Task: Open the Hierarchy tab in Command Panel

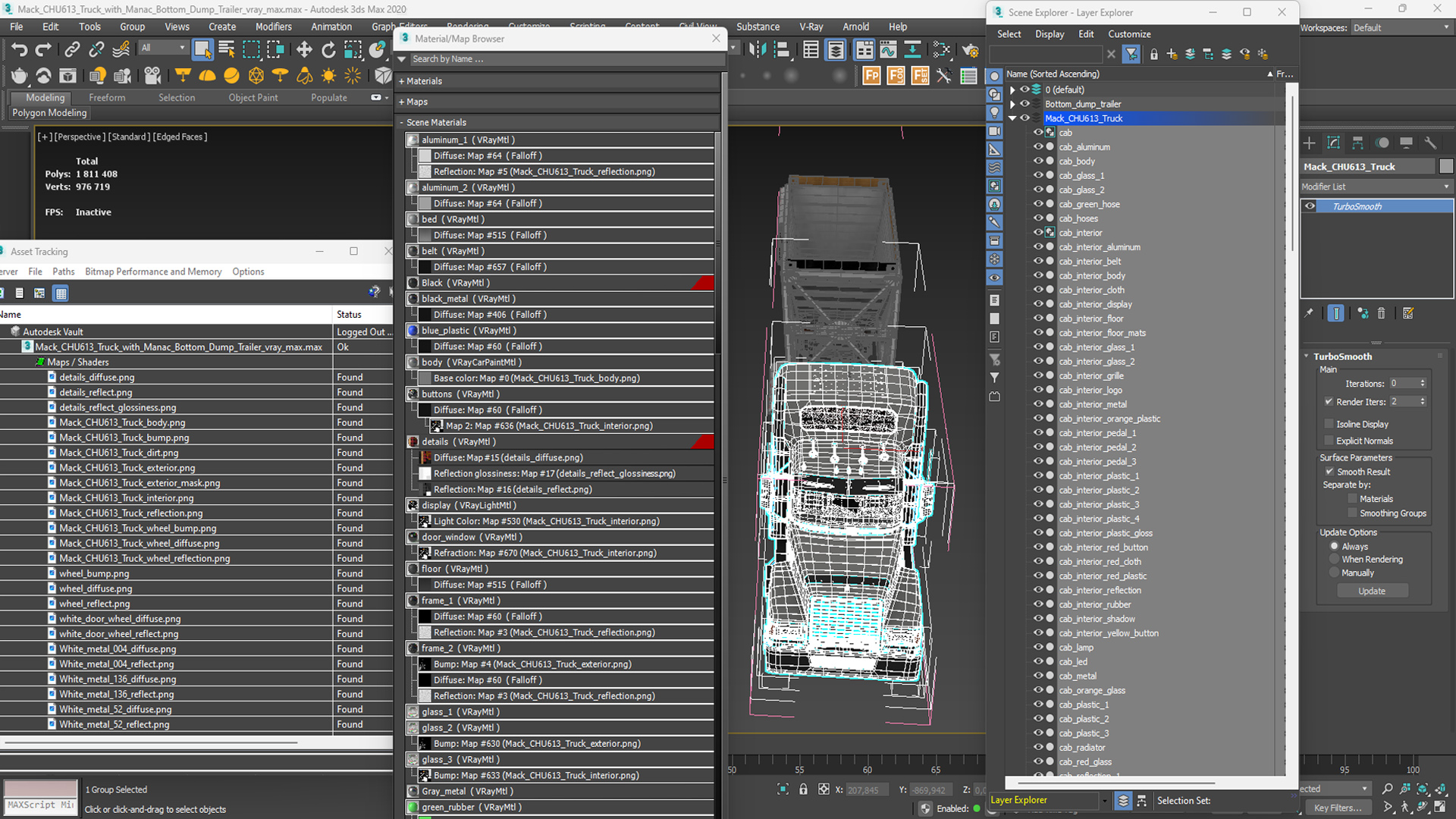Action: pyautogui.click(x=1357, y=143)
